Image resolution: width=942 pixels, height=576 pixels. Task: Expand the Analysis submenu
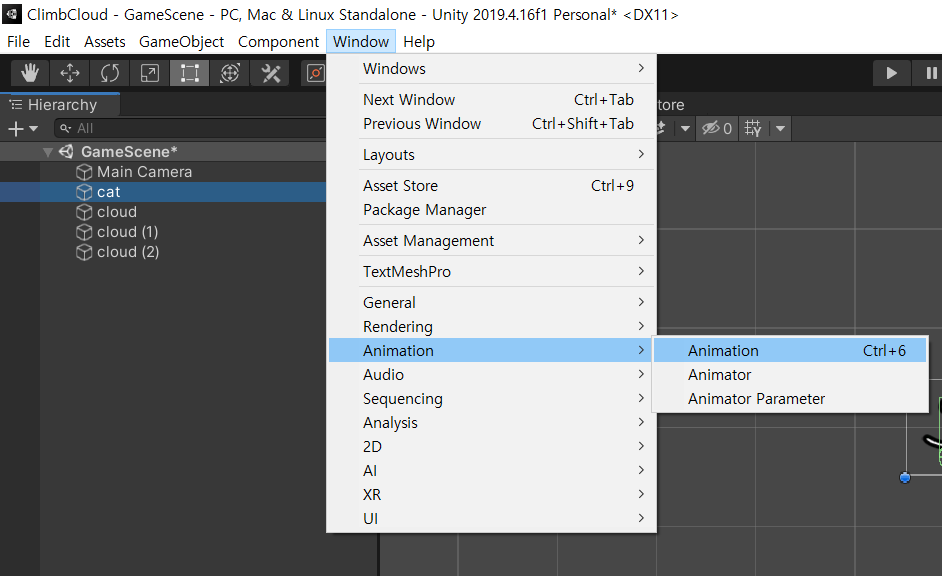point(493,422)
